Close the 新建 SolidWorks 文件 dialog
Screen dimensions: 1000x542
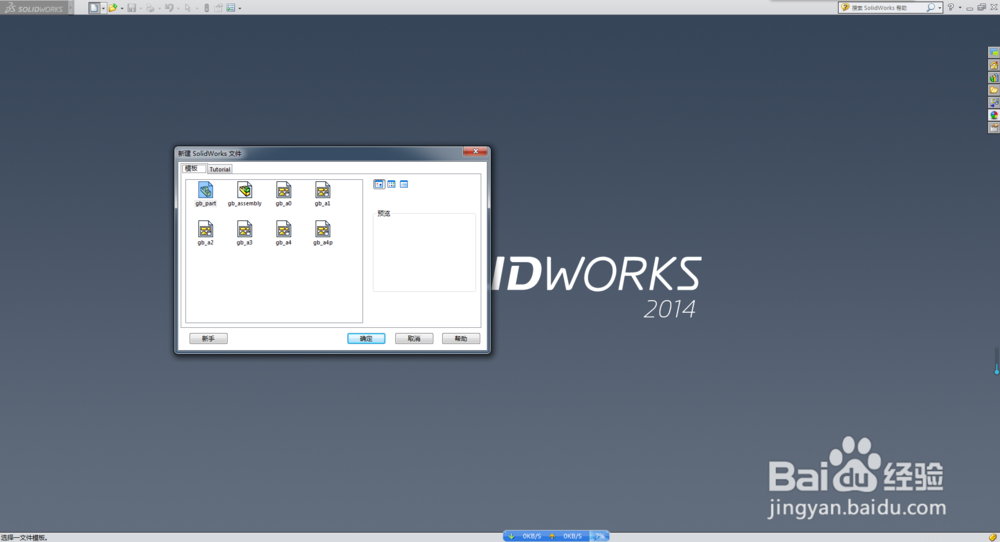pyautogui.click(x=475, y=151)
